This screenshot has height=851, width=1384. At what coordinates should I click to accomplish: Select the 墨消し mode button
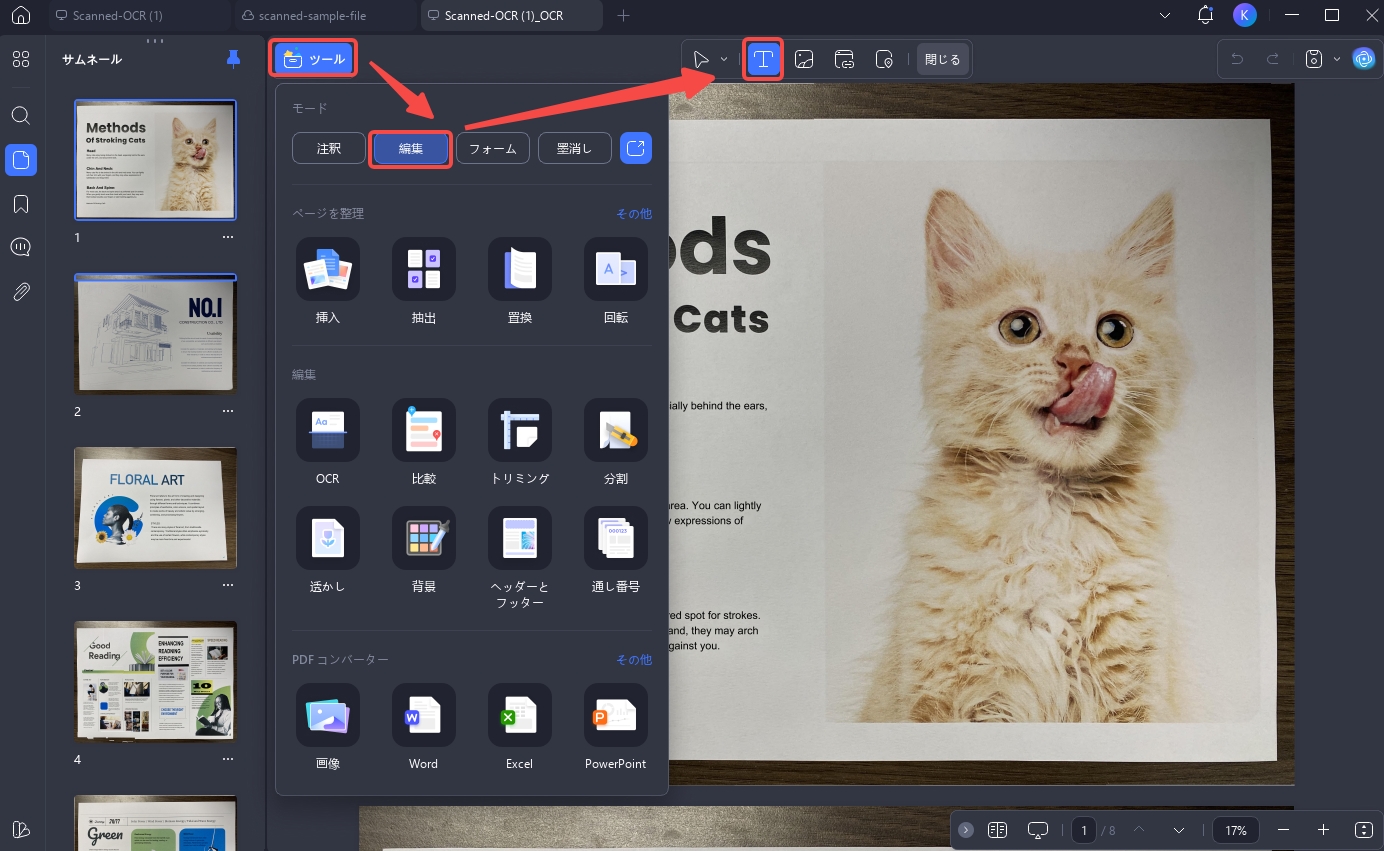pos(575,148)
